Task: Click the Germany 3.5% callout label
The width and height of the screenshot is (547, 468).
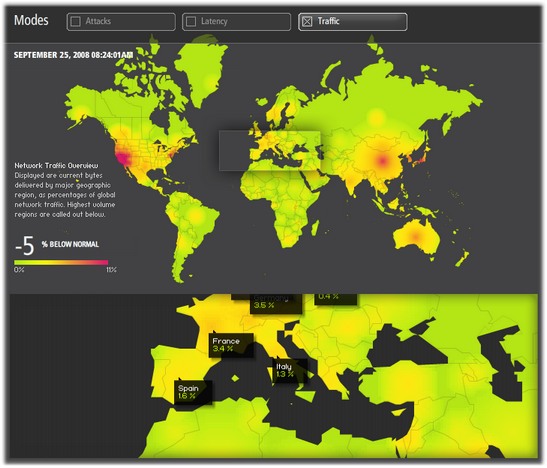Action: point(276,302)
